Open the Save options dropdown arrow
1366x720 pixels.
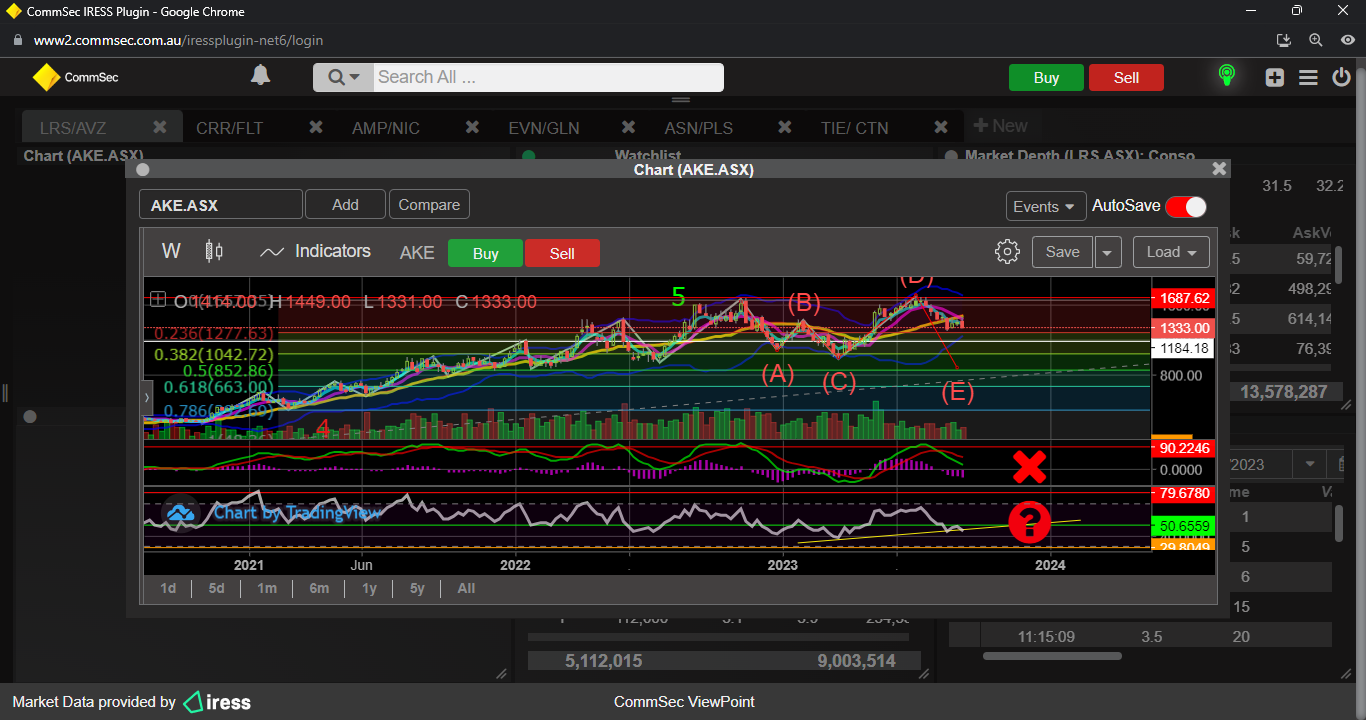point(1108,252)
